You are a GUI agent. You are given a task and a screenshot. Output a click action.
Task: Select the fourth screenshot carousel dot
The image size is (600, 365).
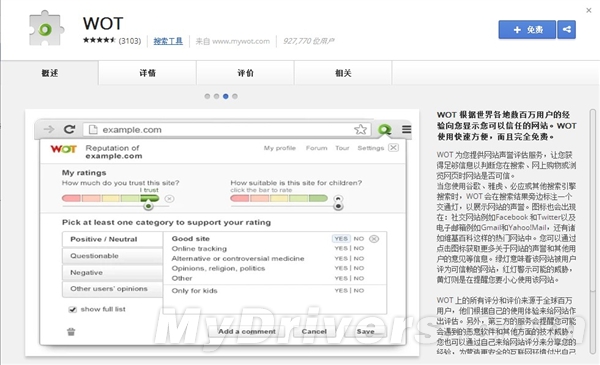pos(235,96)
